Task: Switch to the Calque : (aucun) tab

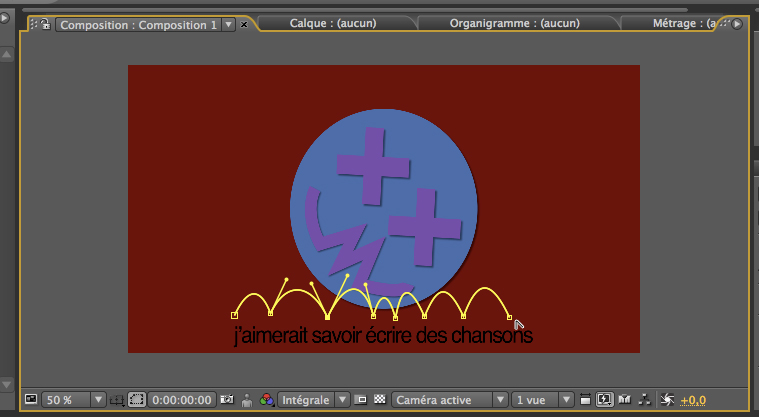Action: click(333, 23)
